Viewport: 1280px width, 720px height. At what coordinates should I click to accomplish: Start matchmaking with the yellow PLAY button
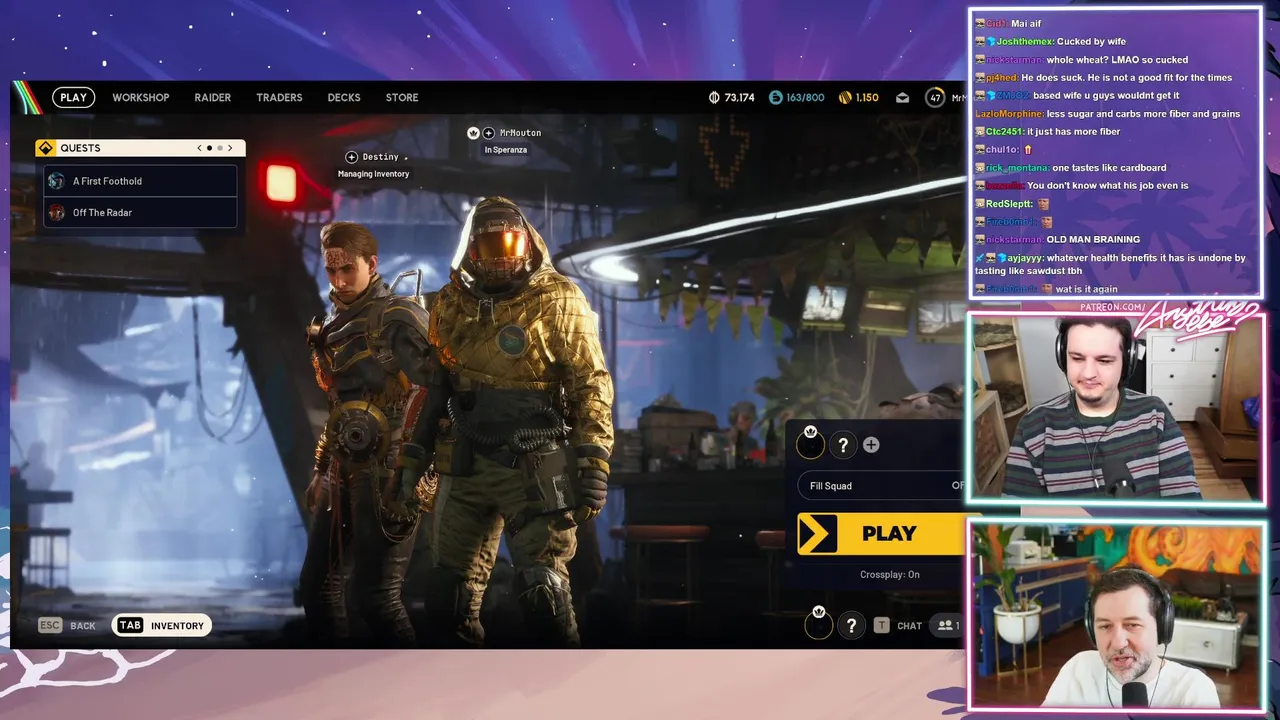tap(882, 534)
